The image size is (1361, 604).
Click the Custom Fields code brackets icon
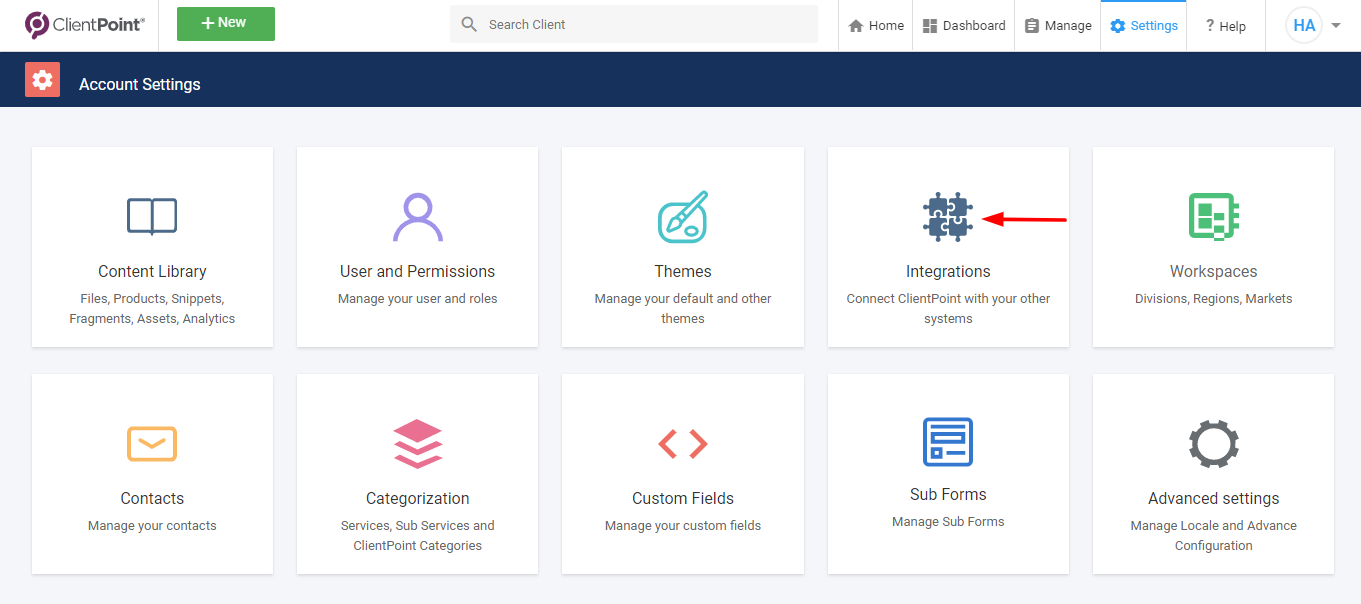pos(683,443)
